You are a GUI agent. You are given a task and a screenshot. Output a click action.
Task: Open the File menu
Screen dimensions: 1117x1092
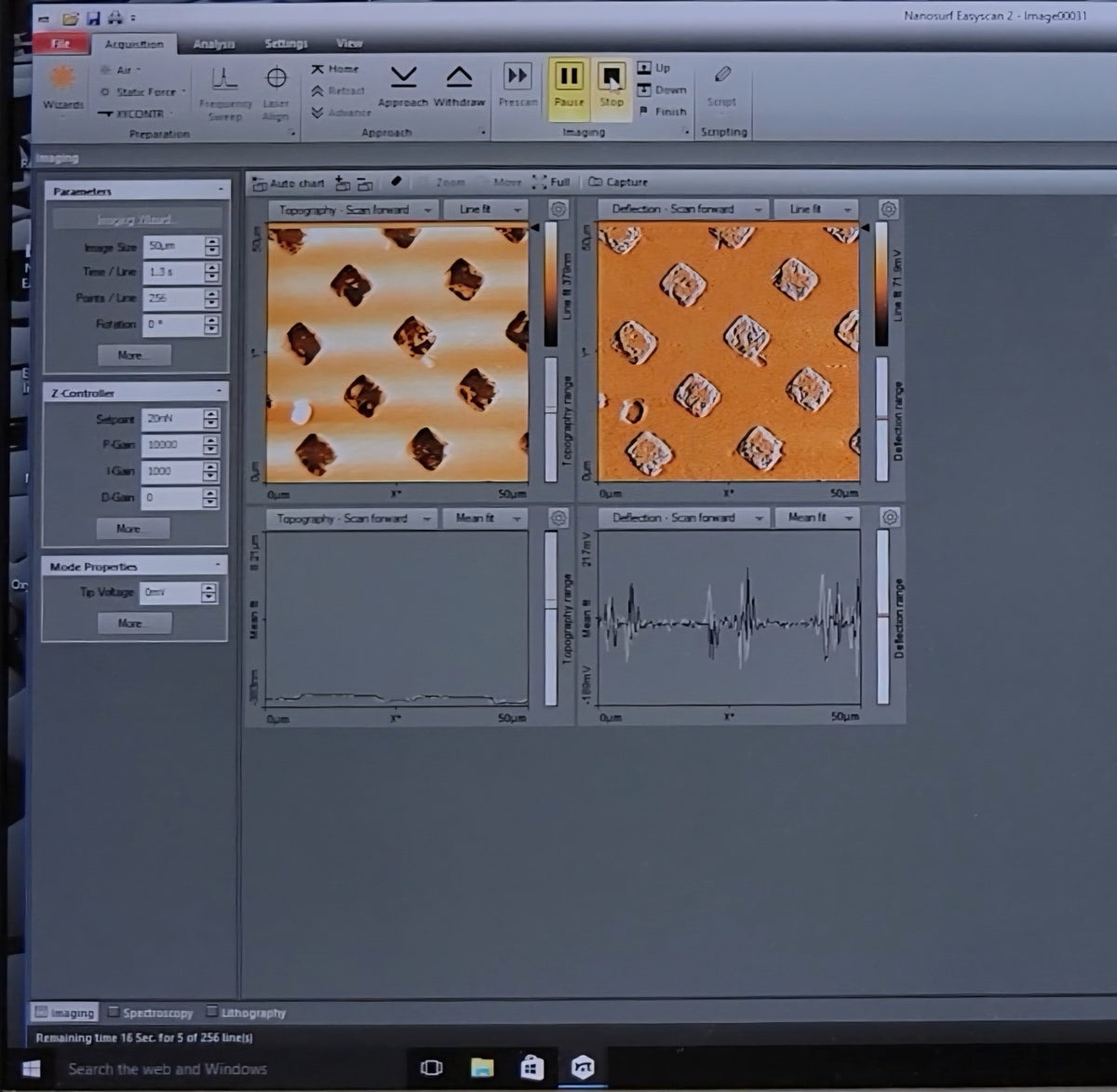(61, 44)
